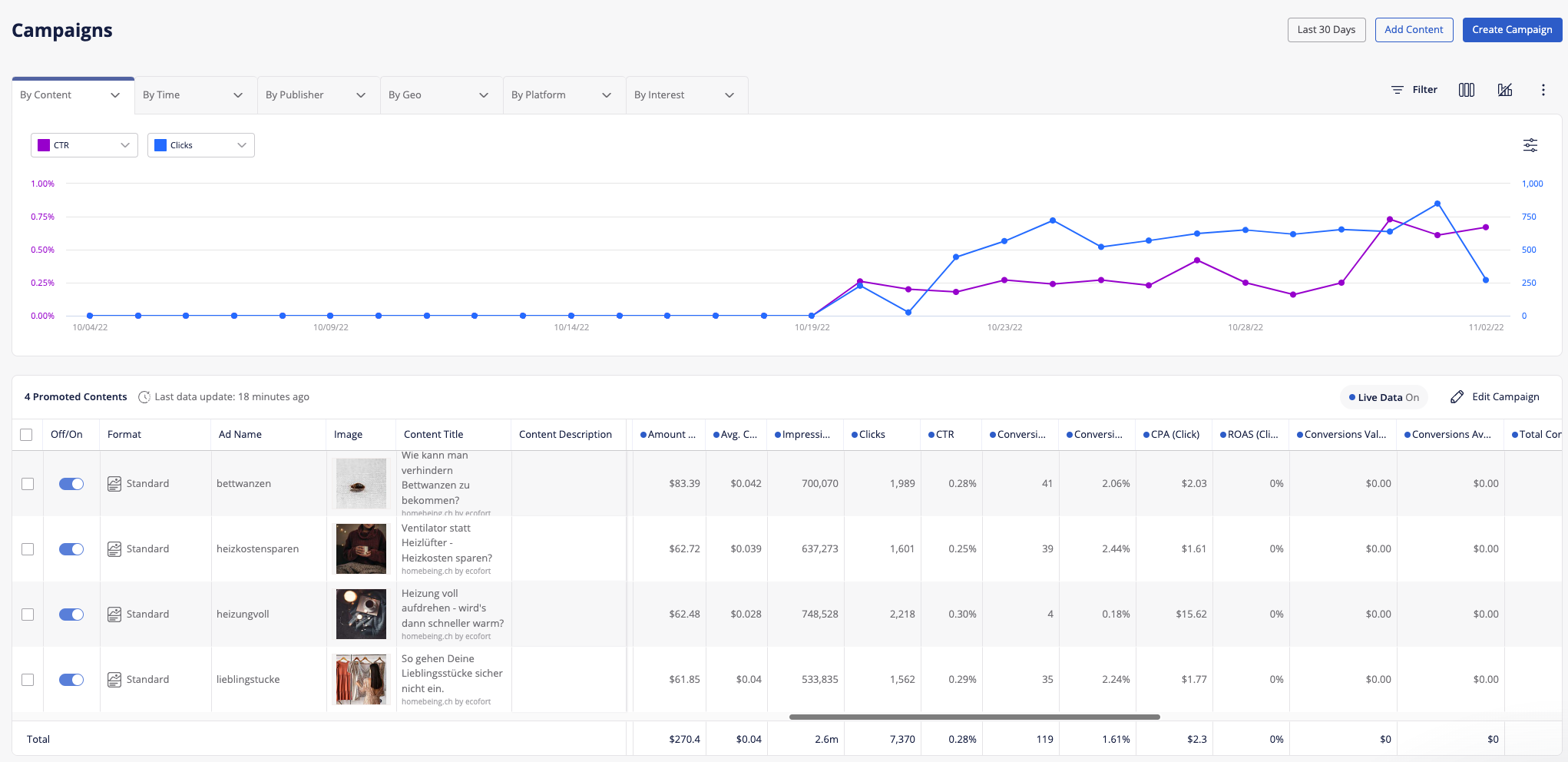This screenshot has height=762, width=1568.
Task: Select the heizungvoll row checkbox
Action: click(28, 615)
